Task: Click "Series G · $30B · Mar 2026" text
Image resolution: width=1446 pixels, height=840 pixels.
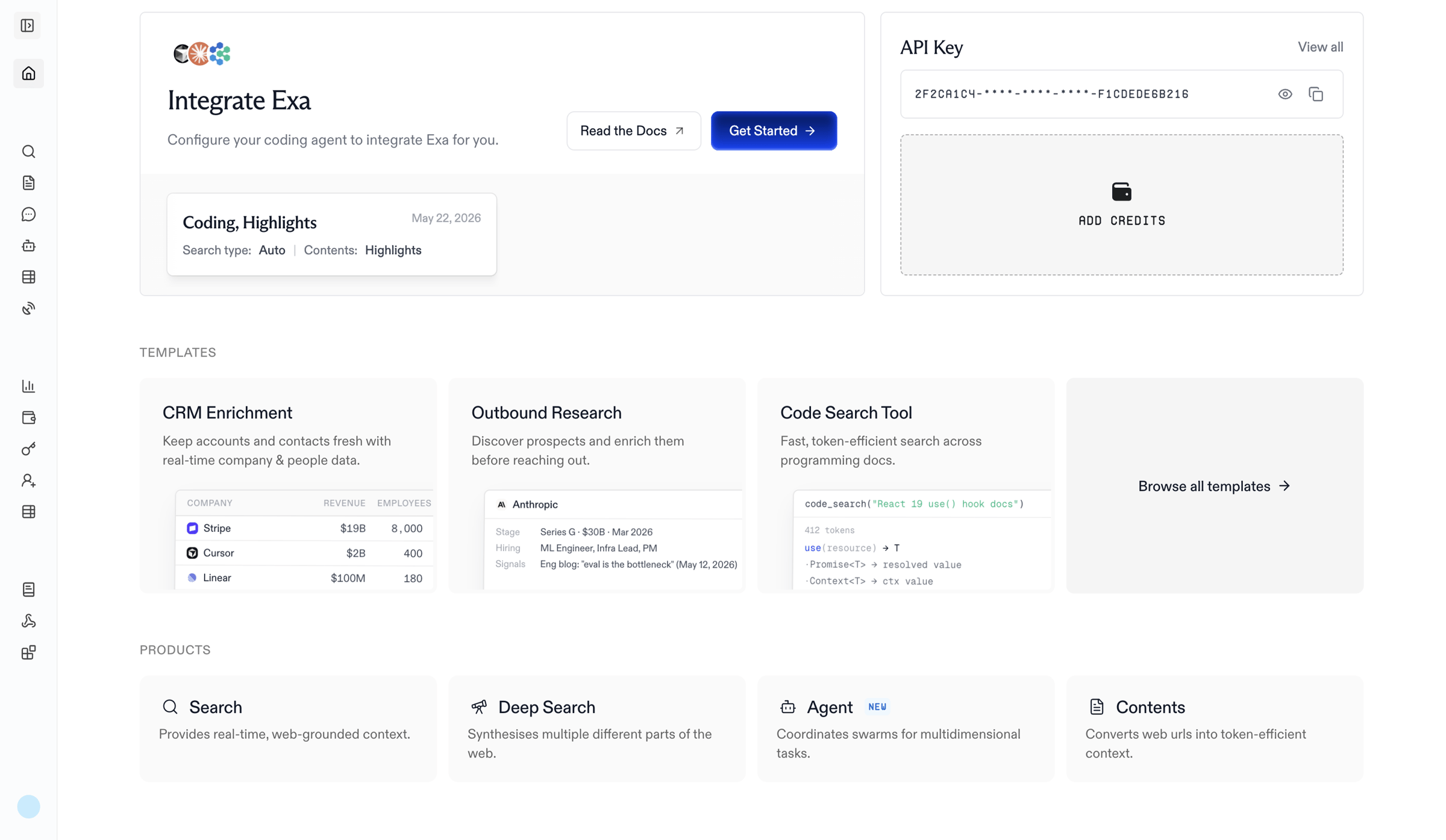Action: pos(596,532)
